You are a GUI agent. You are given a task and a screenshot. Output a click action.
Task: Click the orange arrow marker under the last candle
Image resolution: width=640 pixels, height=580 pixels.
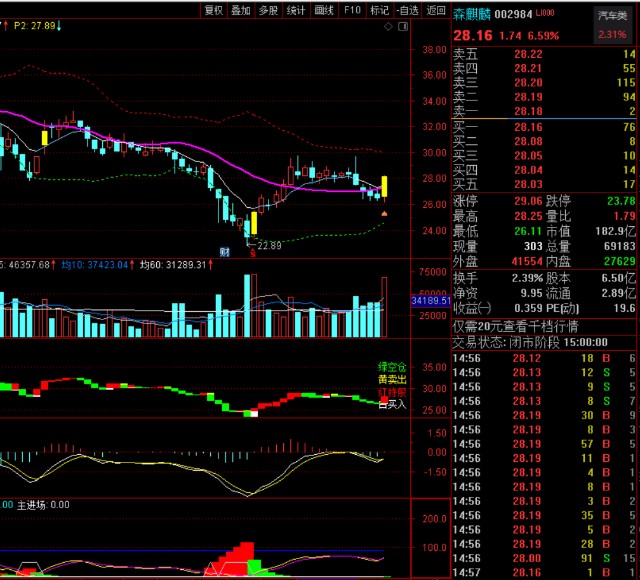(385, 214)
